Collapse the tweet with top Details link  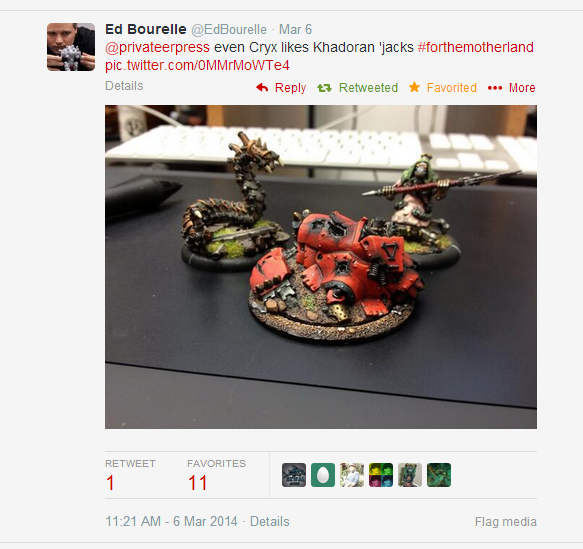pyautogui.click(x=124, y=86)
